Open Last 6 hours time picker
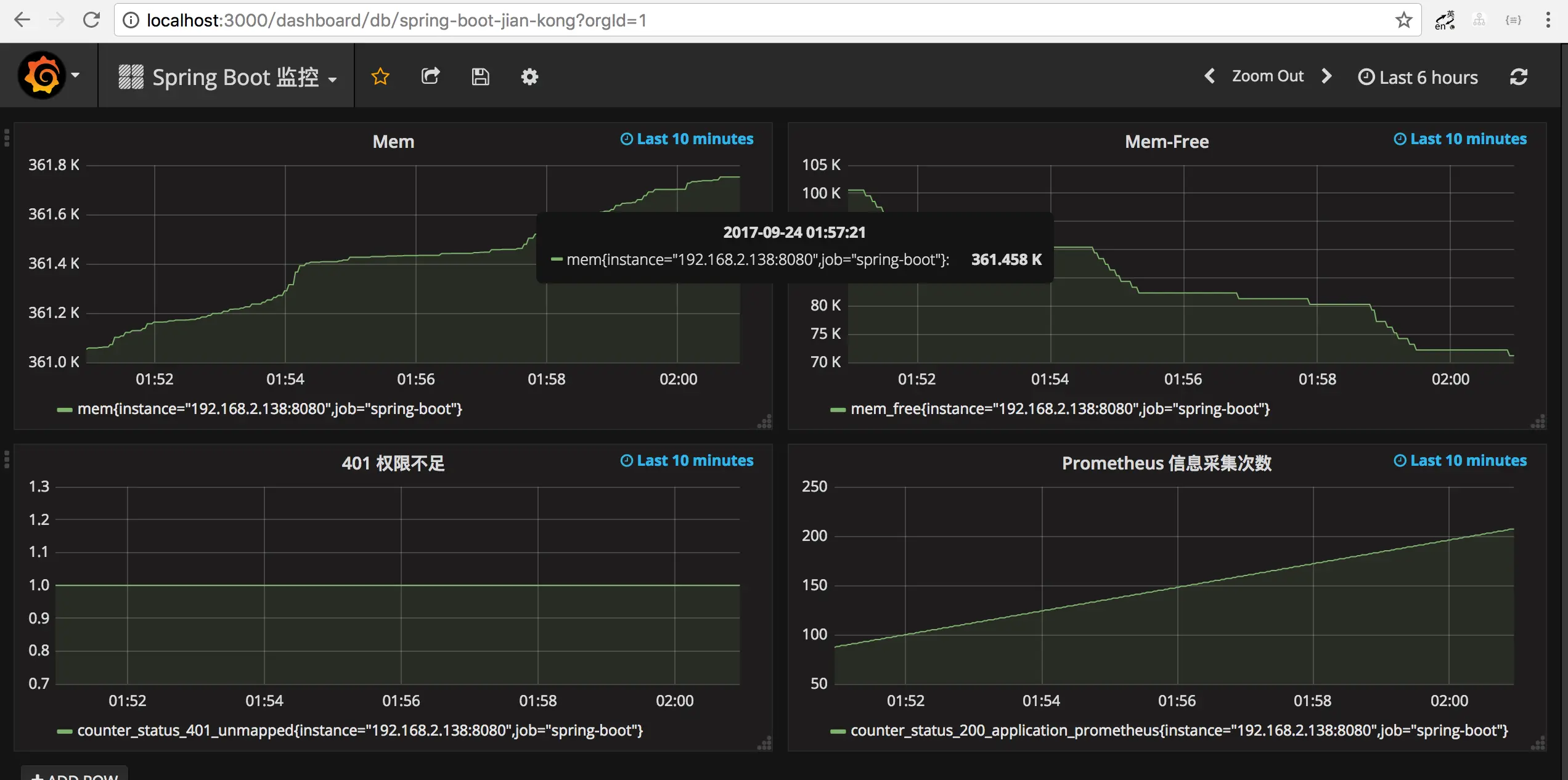The image size is (1568, 780). pos(1418,77)
